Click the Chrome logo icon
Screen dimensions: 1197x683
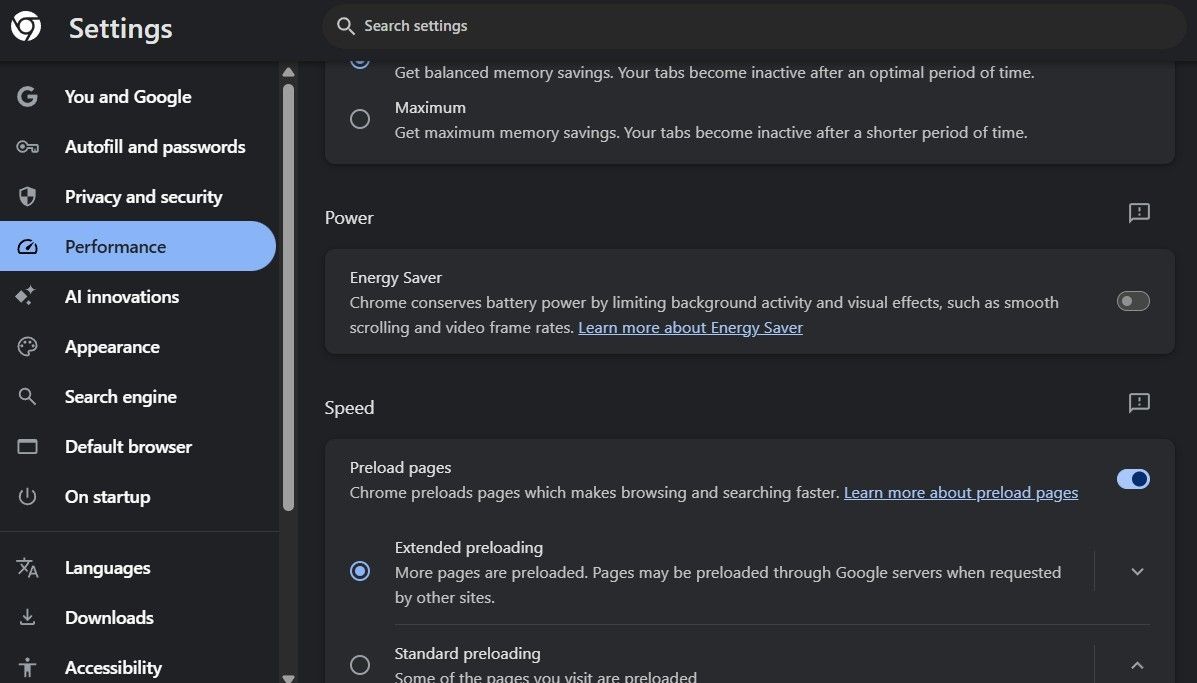26,27
